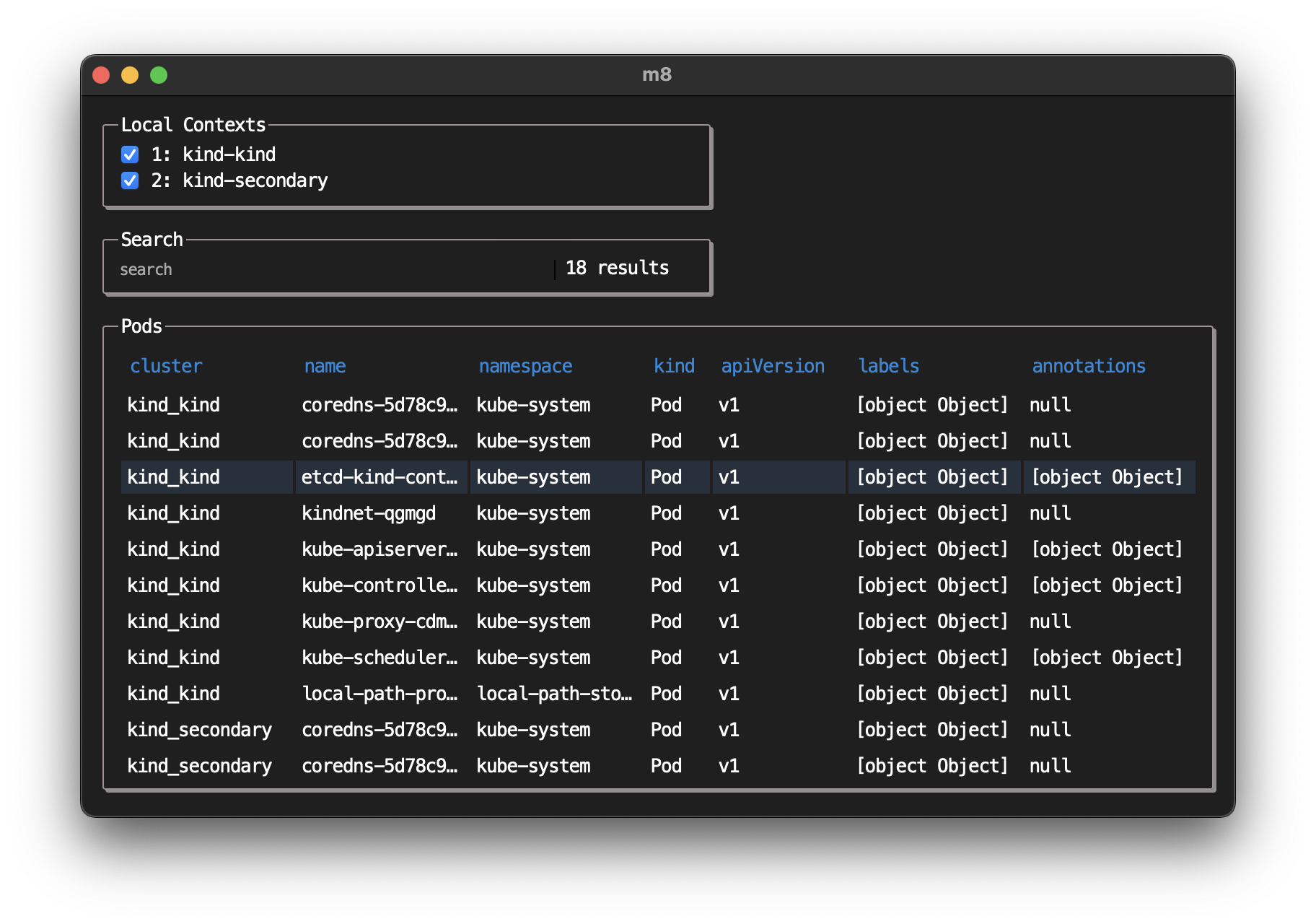Click the '2: kind-secondary' context label
The image size is (1316, 924).
239,180
